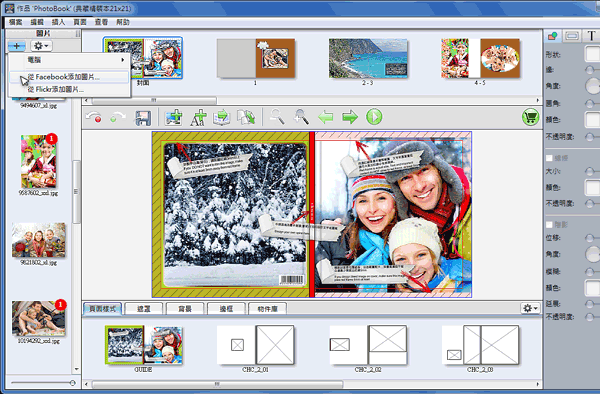This screenshot has height=394, width=600.
Task: Pick the CHC_2_01 layout thumbnail
Action: click(256, 345)
